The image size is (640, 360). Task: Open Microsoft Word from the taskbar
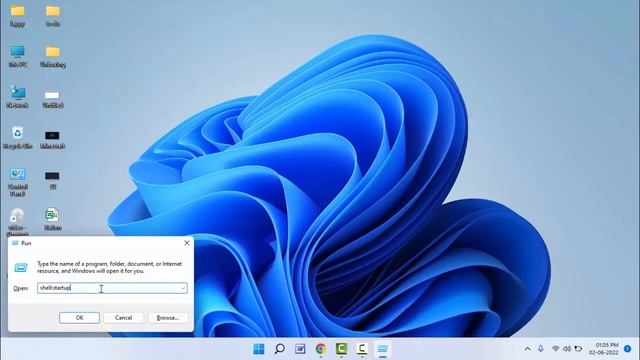[300, 349]
